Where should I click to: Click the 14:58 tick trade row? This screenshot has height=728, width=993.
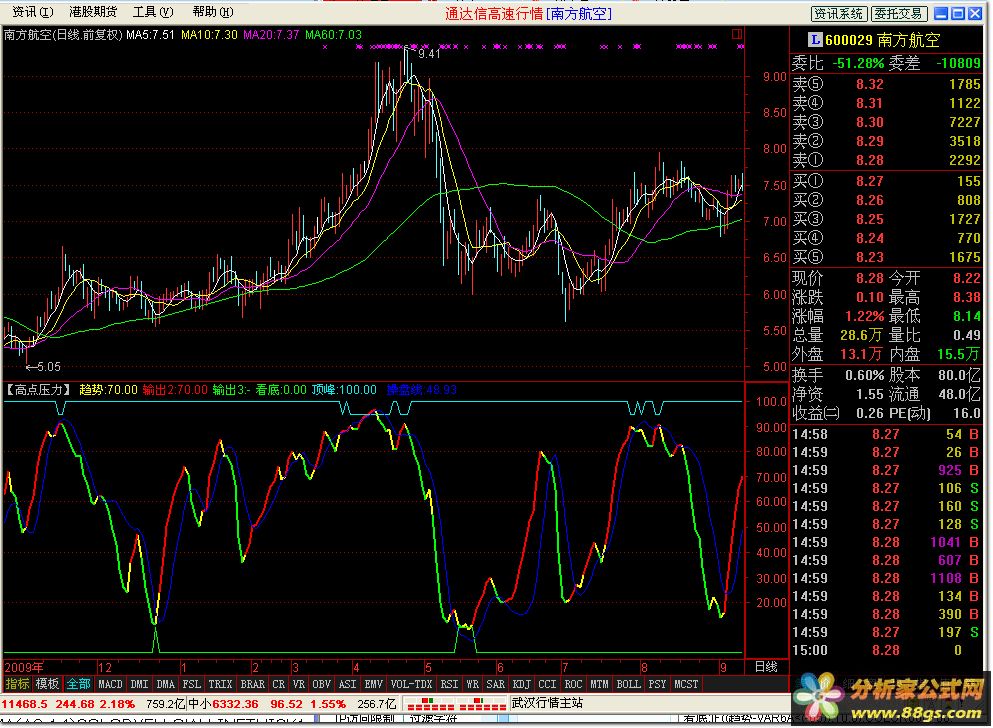885,434
